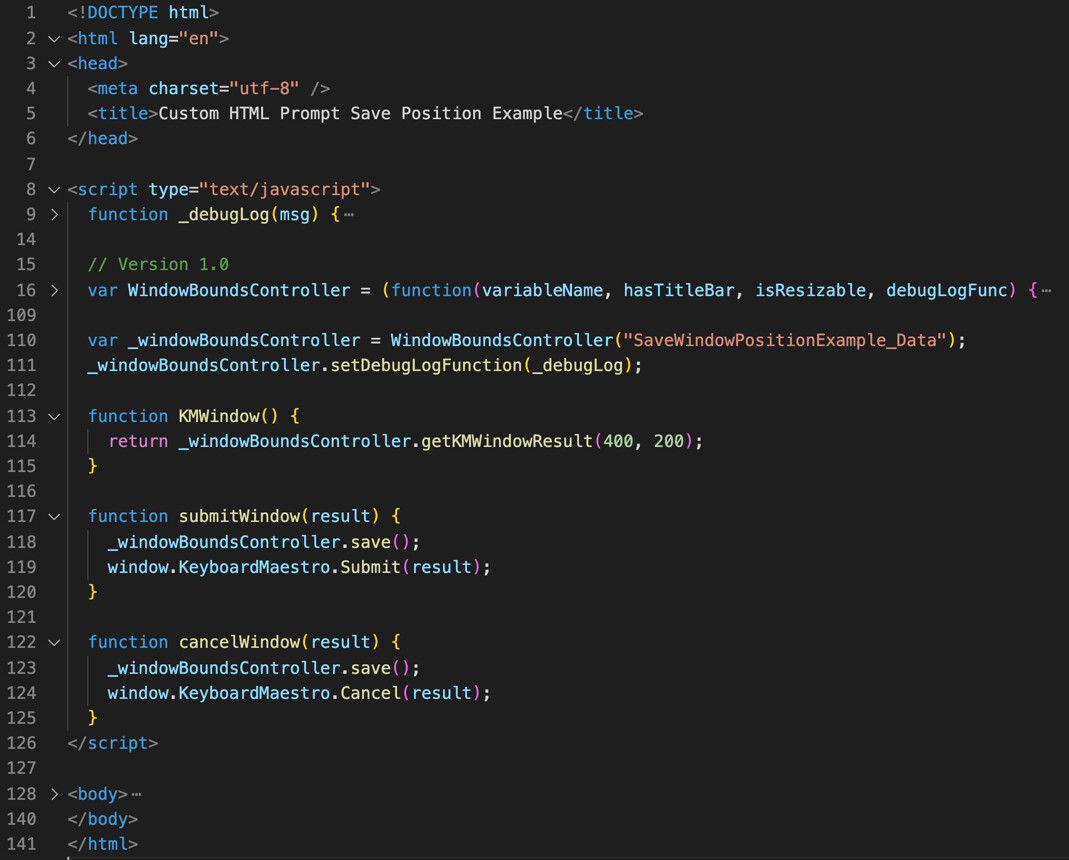
Task: Click line number 1 in gutter
Action: (31, 13)
